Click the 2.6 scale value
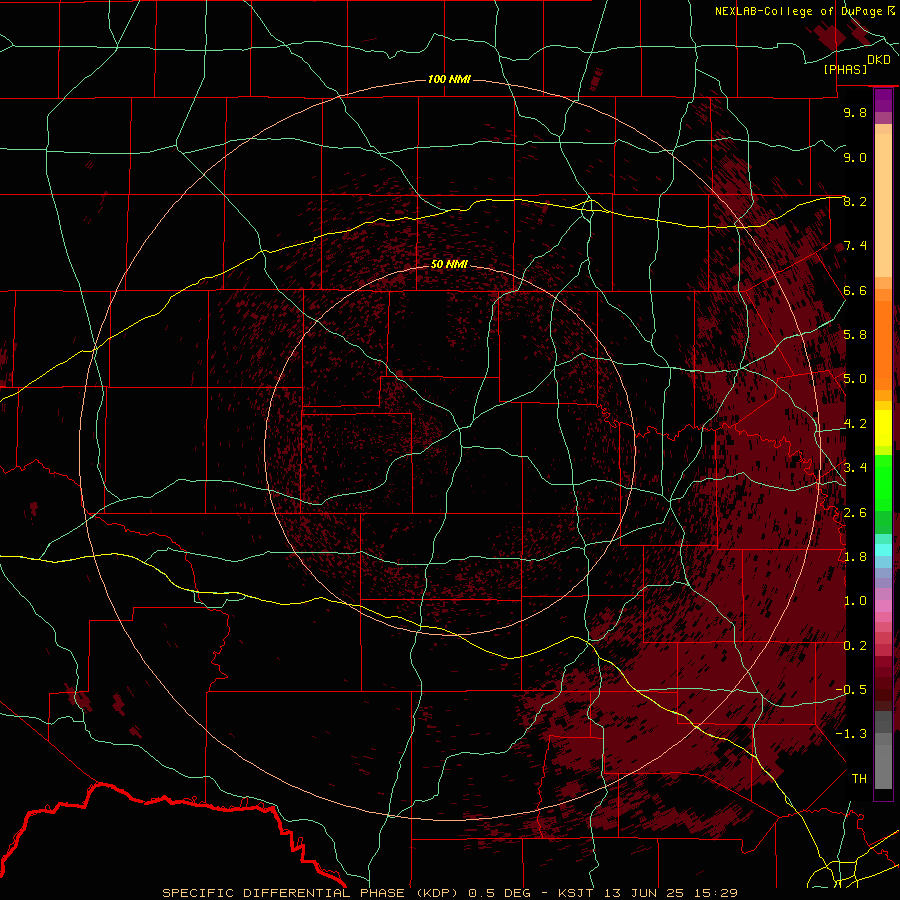Viewport: 900px width, 900px height. click(855, 512)
